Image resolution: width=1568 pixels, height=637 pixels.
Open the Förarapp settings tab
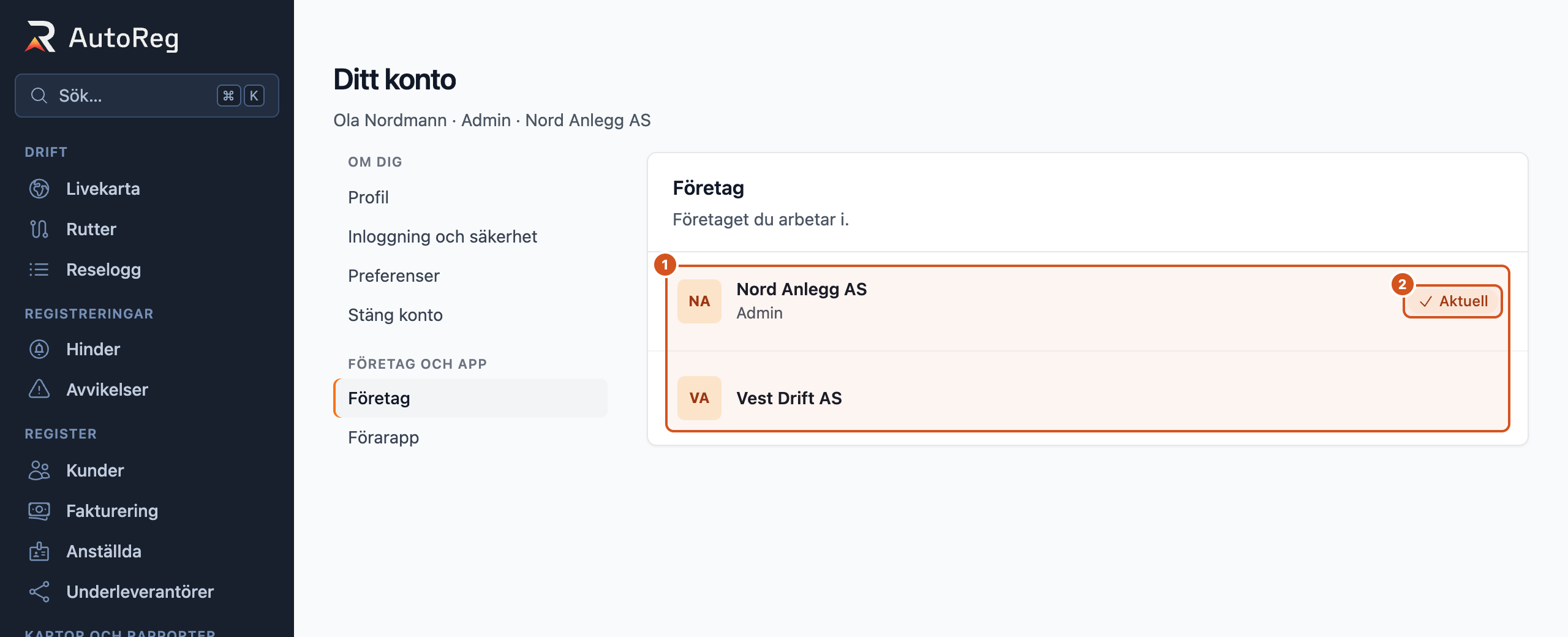click(x=470, y=437)
